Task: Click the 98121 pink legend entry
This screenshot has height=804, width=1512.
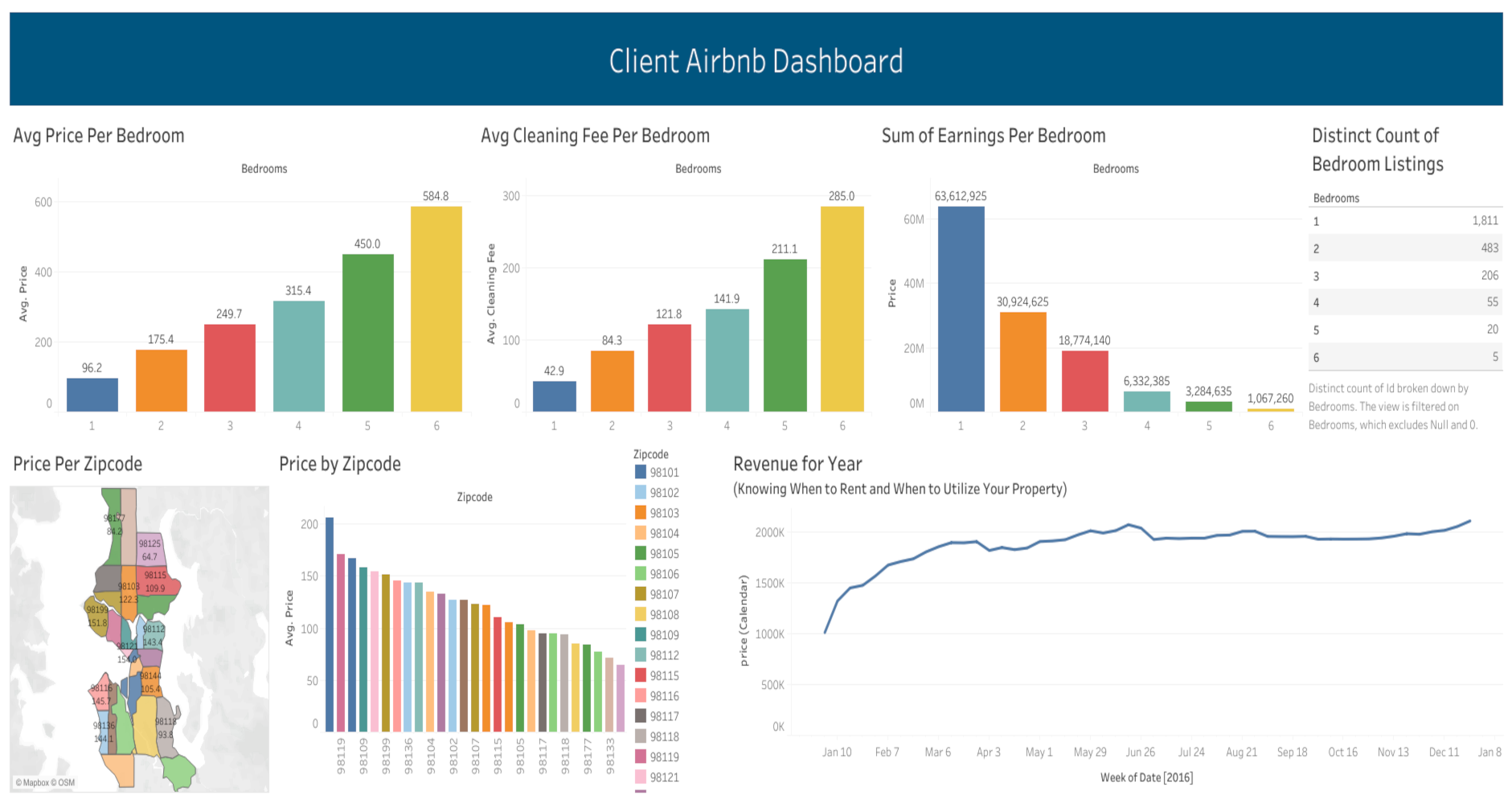Action: (x=658, y=777)
